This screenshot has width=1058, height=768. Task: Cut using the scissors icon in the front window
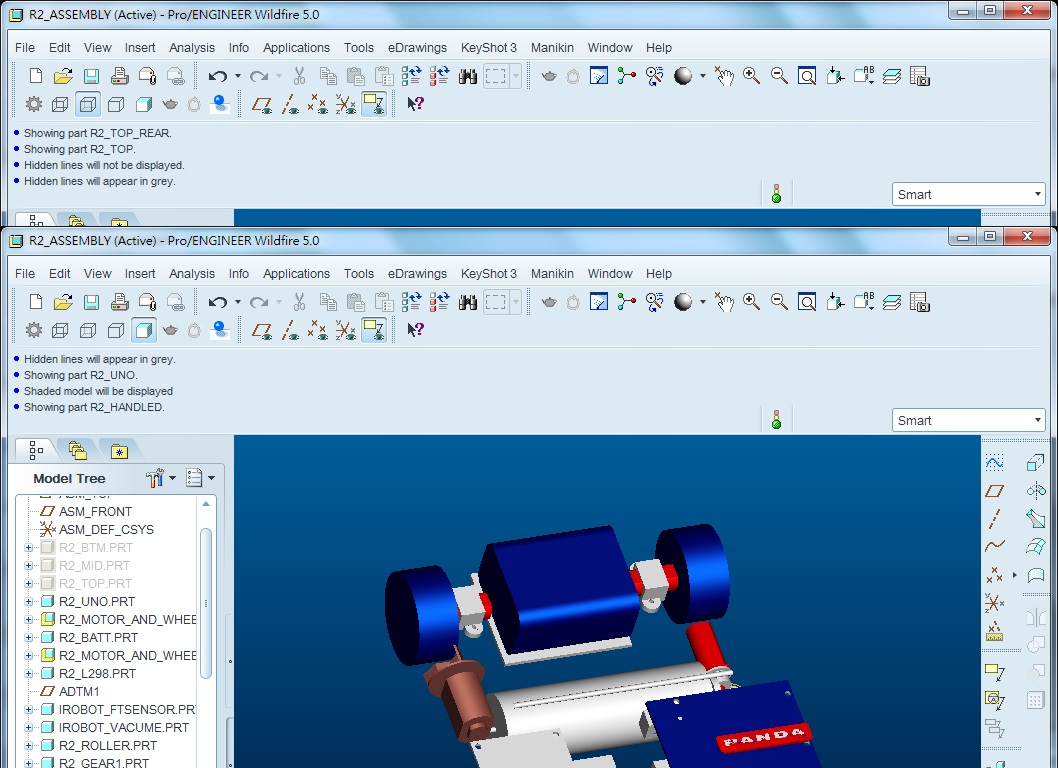click(300, 302)
